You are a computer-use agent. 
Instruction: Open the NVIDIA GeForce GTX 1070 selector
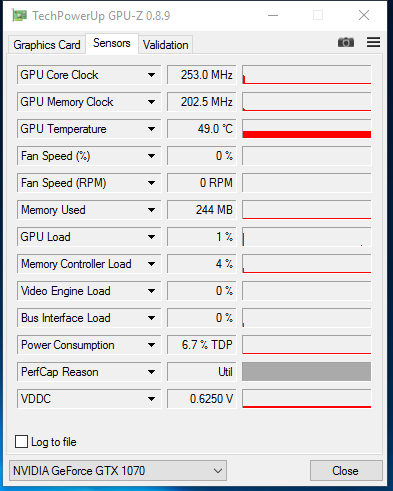pos(118,471)
